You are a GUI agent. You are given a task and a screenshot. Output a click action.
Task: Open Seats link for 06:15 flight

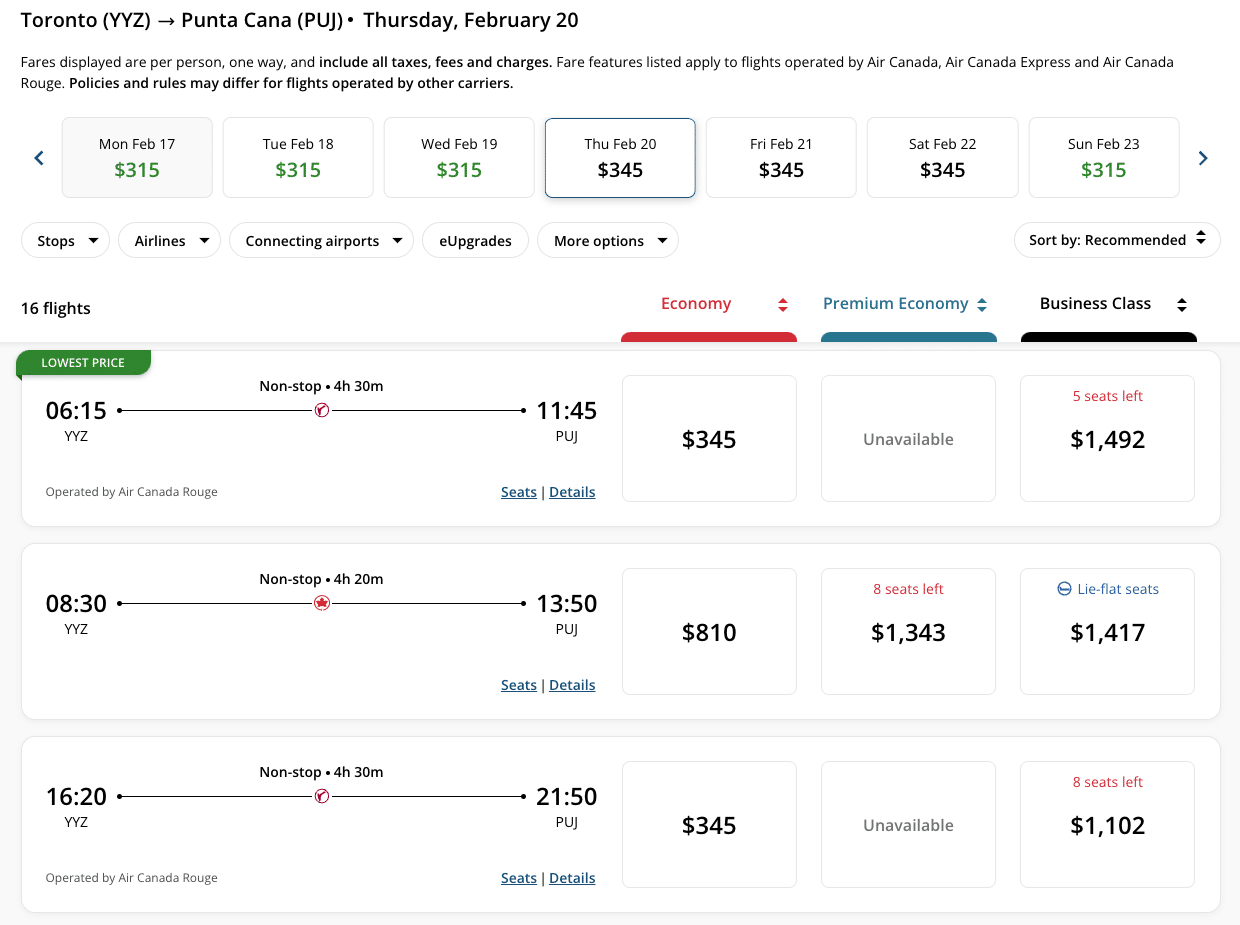pyautogui.click(x=518, y=492)
